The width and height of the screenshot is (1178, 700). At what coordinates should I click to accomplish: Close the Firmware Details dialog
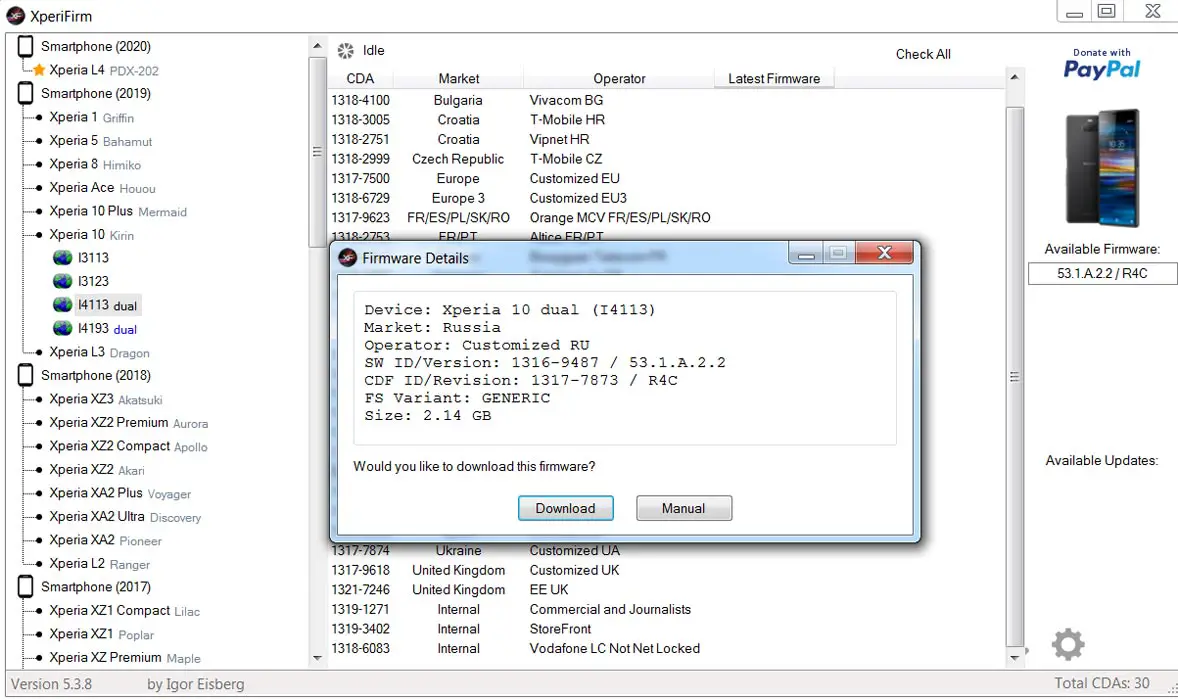(884, 253)
